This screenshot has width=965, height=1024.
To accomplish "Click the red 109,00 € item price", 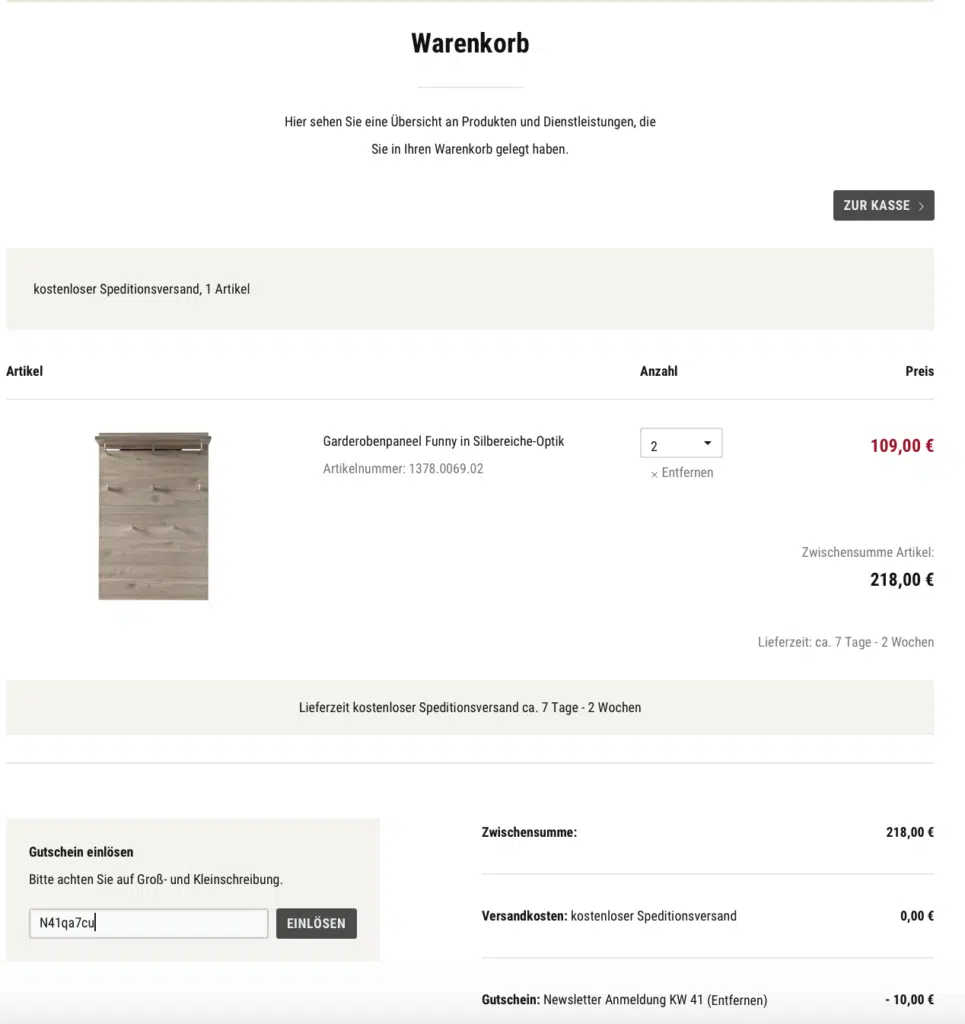I will point(901,446).
